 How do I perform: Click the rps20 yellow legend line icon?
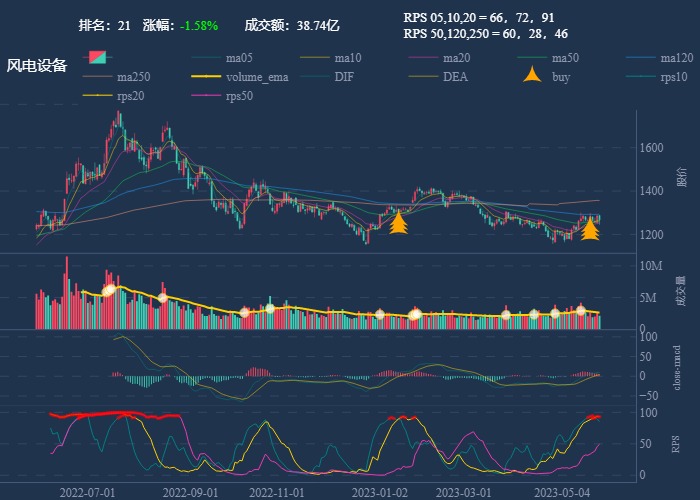coord(98,96)
